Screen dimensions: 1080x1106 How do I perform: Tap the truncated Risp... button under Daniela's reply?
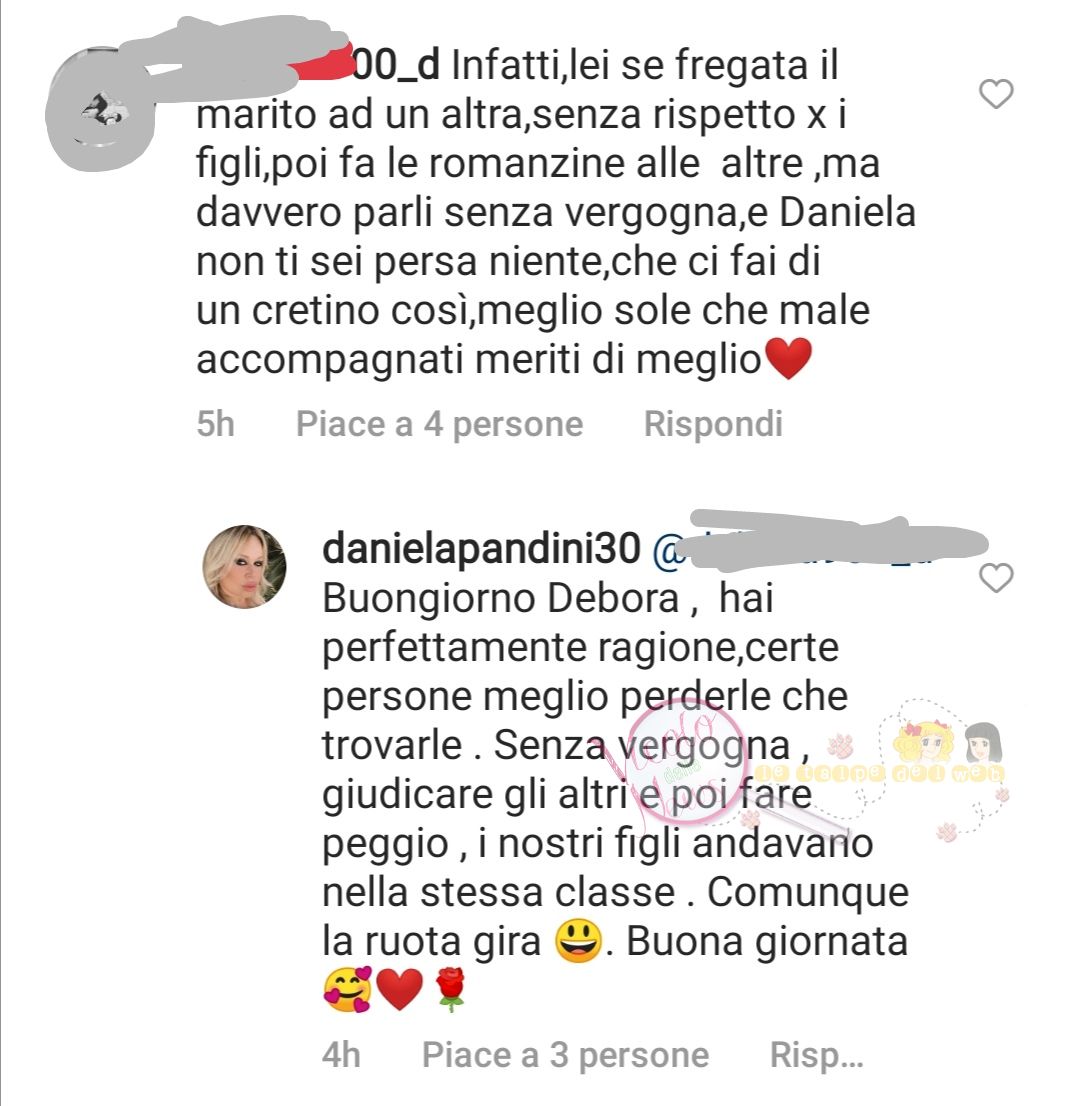pos(816,1056)
